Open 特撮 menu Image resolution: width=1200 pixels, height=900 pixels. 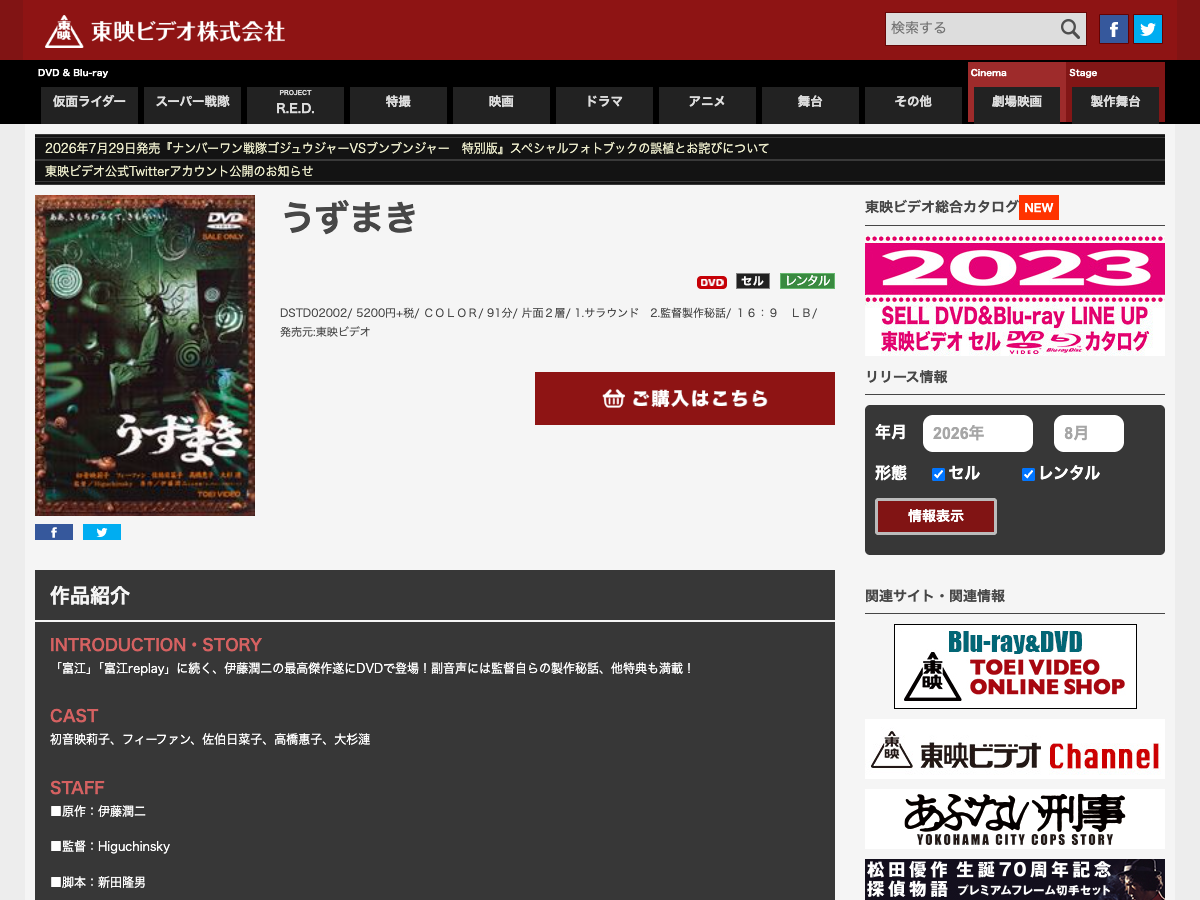pyautogui.click(x=398, y=105)
